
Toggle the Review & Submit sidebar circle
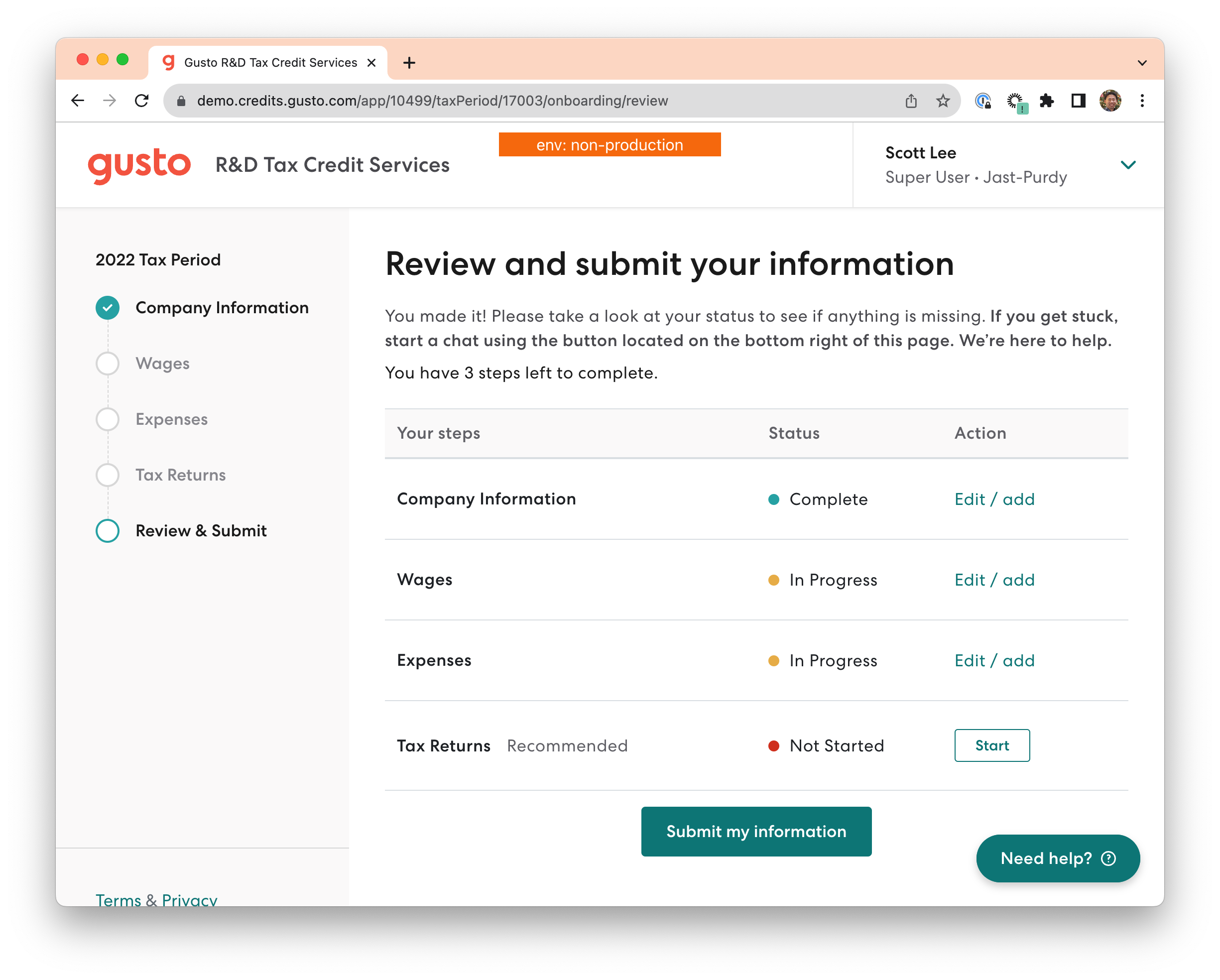(109, 531)
